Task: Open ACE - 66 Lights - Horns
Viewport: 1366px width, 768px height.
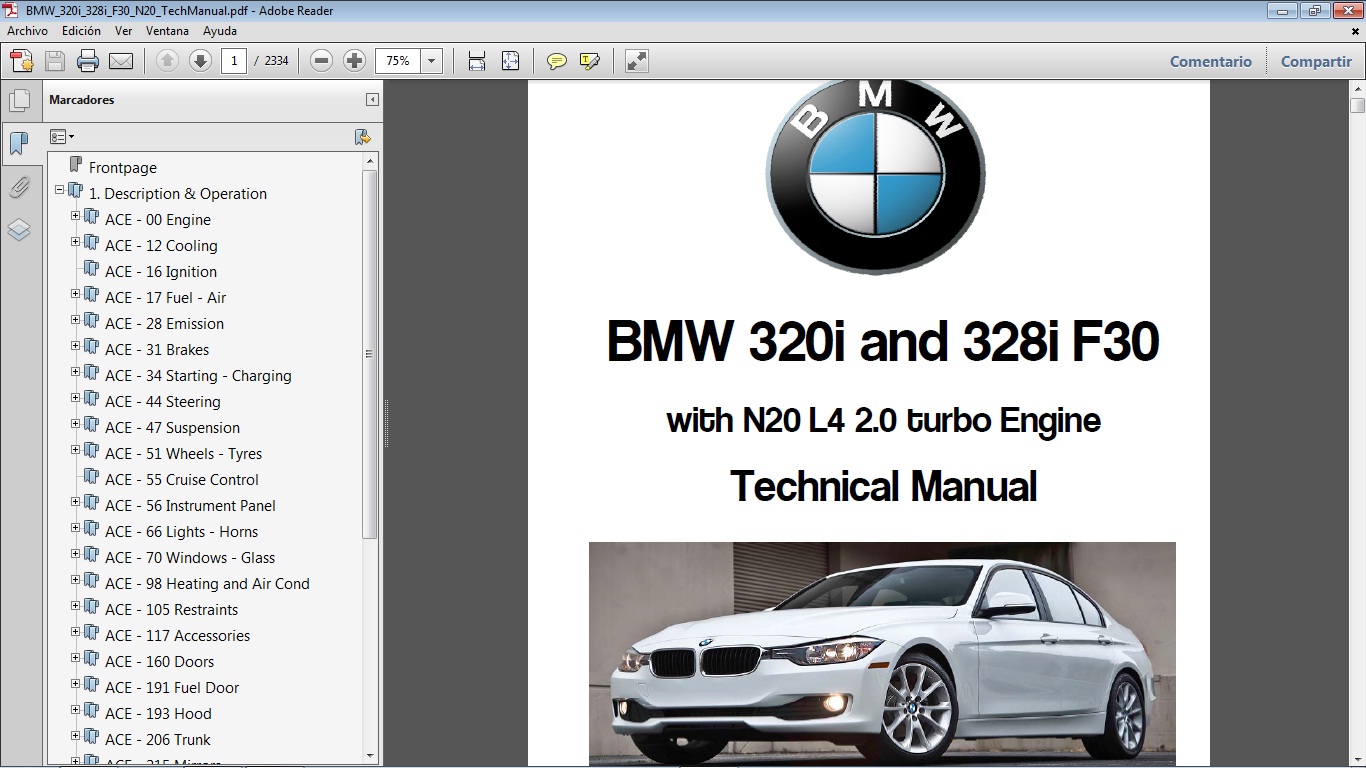Action: coord(182,532)
